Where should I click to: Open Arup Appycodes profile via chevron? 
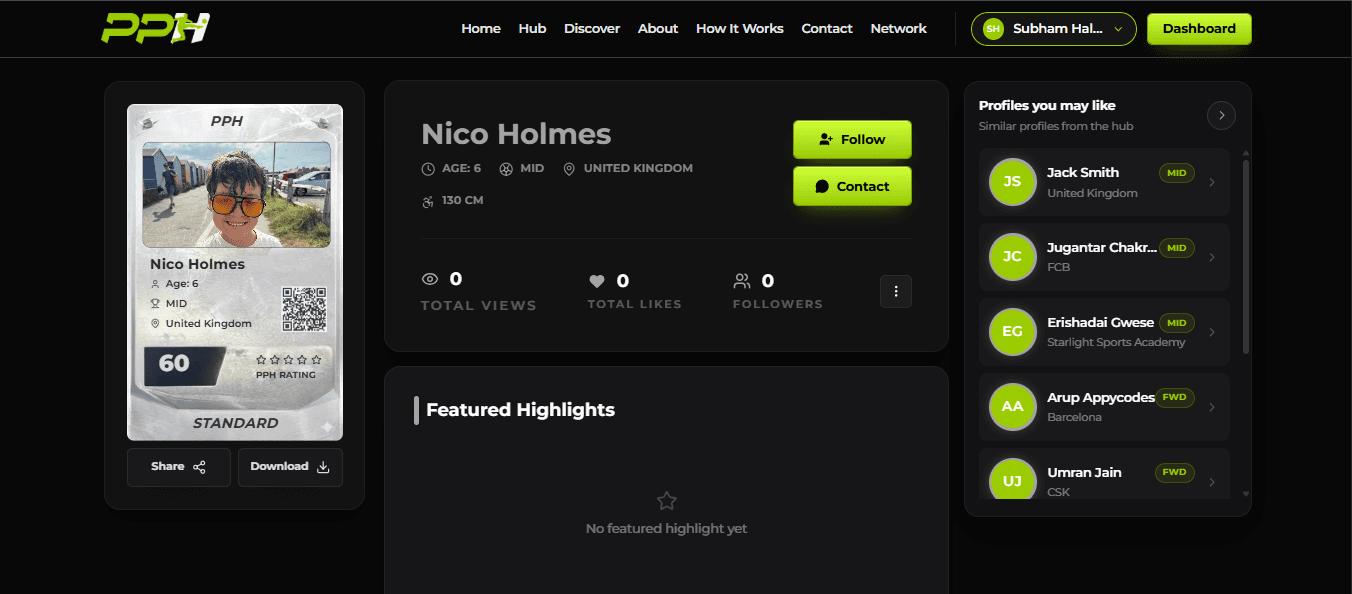[1212, 407]
